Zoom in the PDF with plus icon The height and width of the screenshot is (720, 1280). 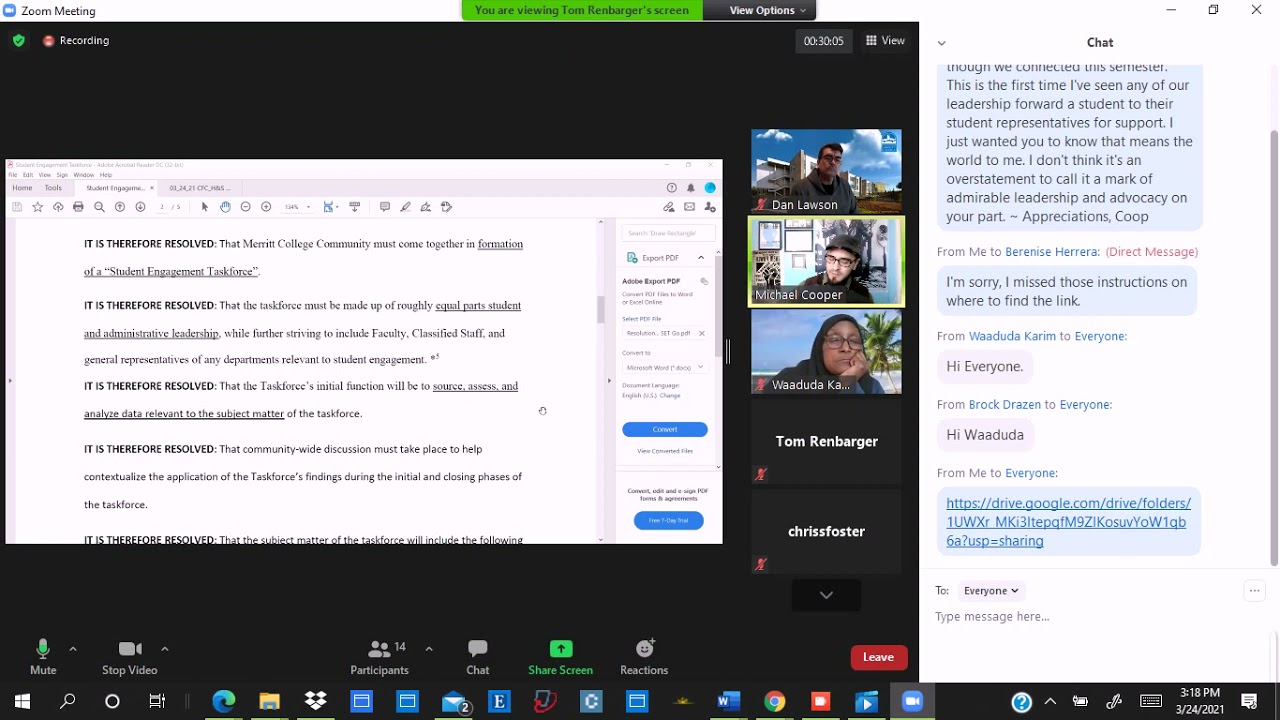point(266,207)
